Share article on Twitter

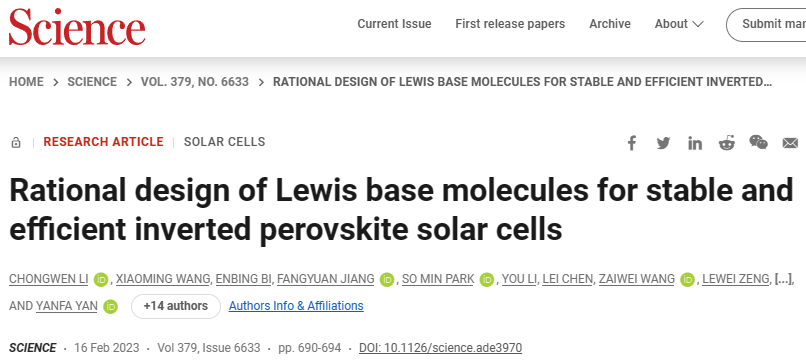(663, 143)
